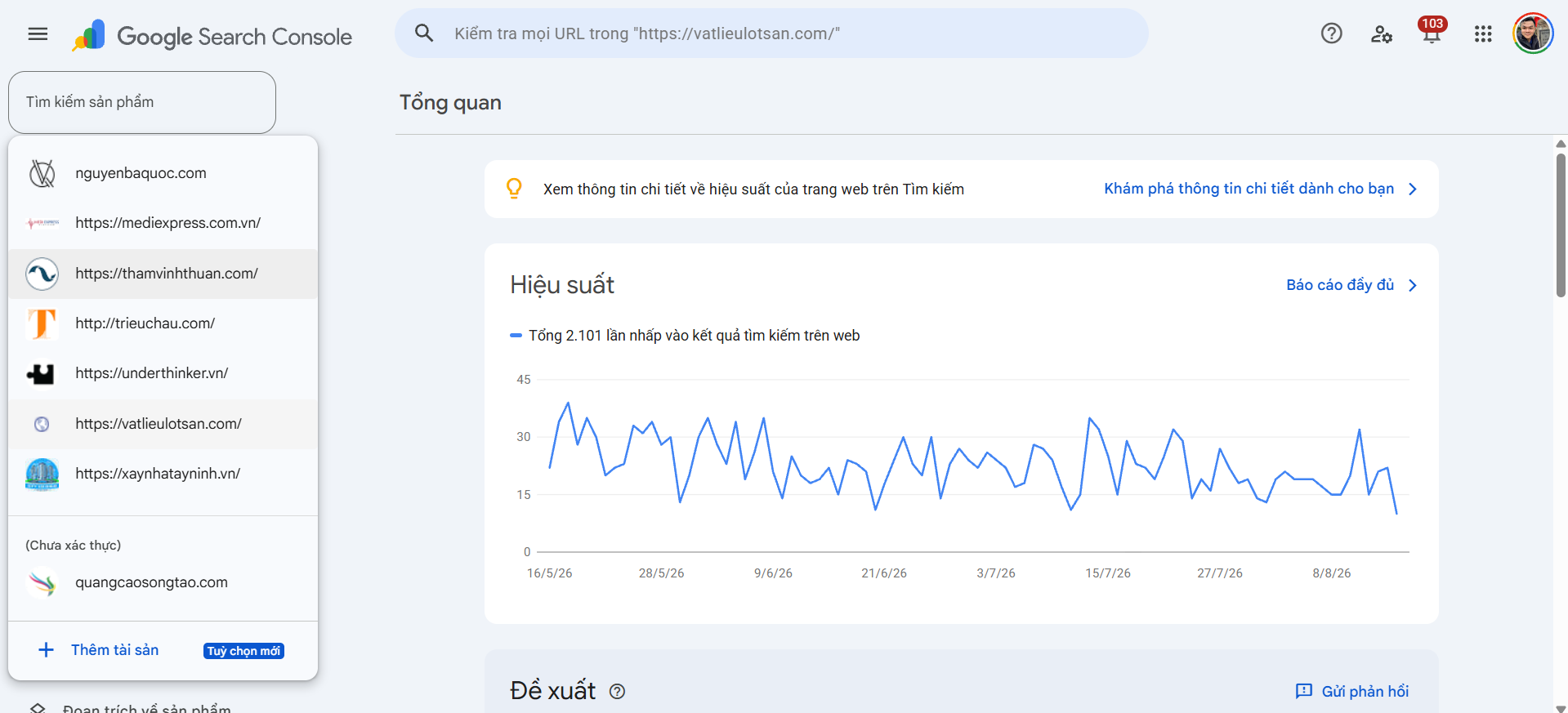
Task: Select unverified quangcaosongtao.com property
Action: pyautogui.click(x=163, y=582)
